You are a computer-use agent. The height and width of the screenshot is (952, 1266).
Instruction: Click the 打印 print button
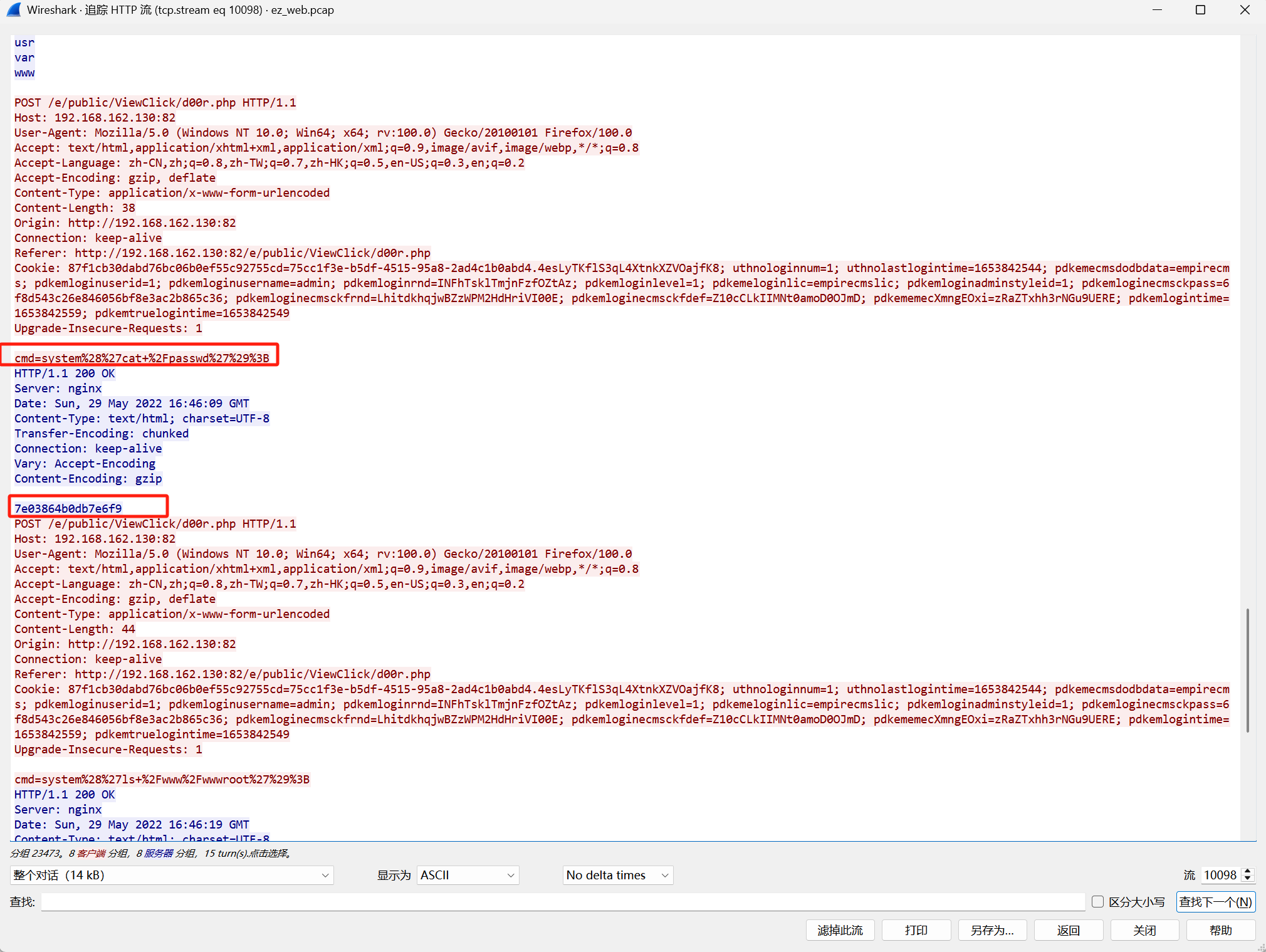tap(916, 930)
